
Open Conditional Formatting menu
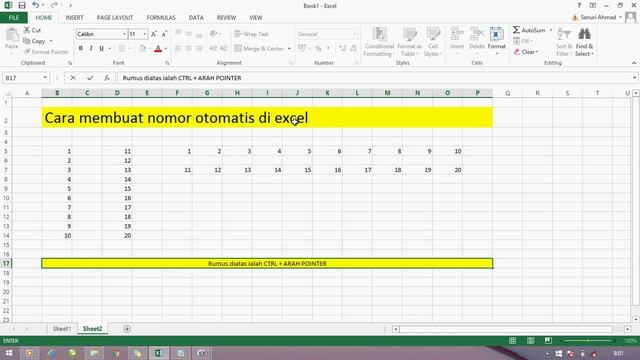(379, 42)
